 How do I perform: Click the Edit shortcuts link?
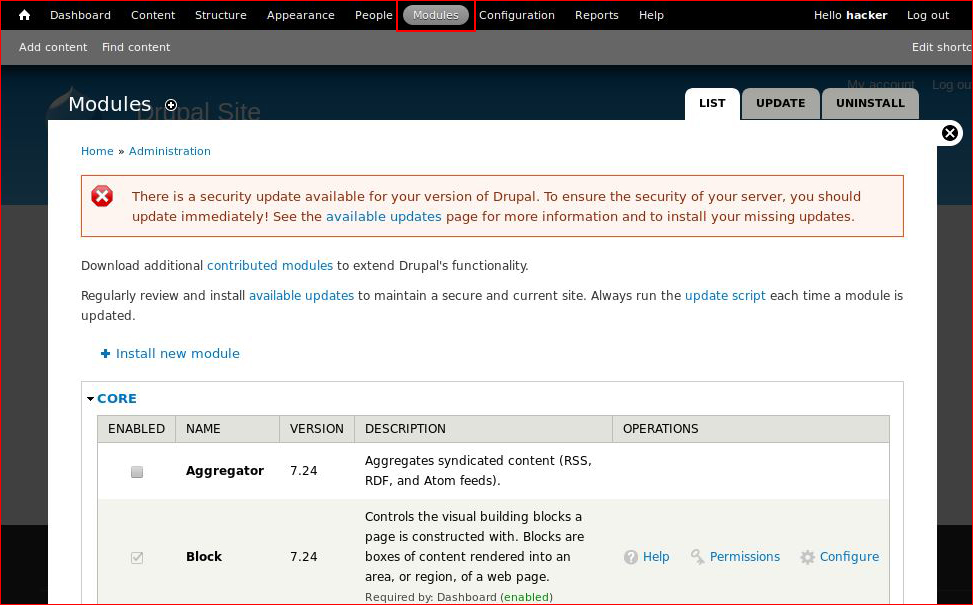pos(942,47)
